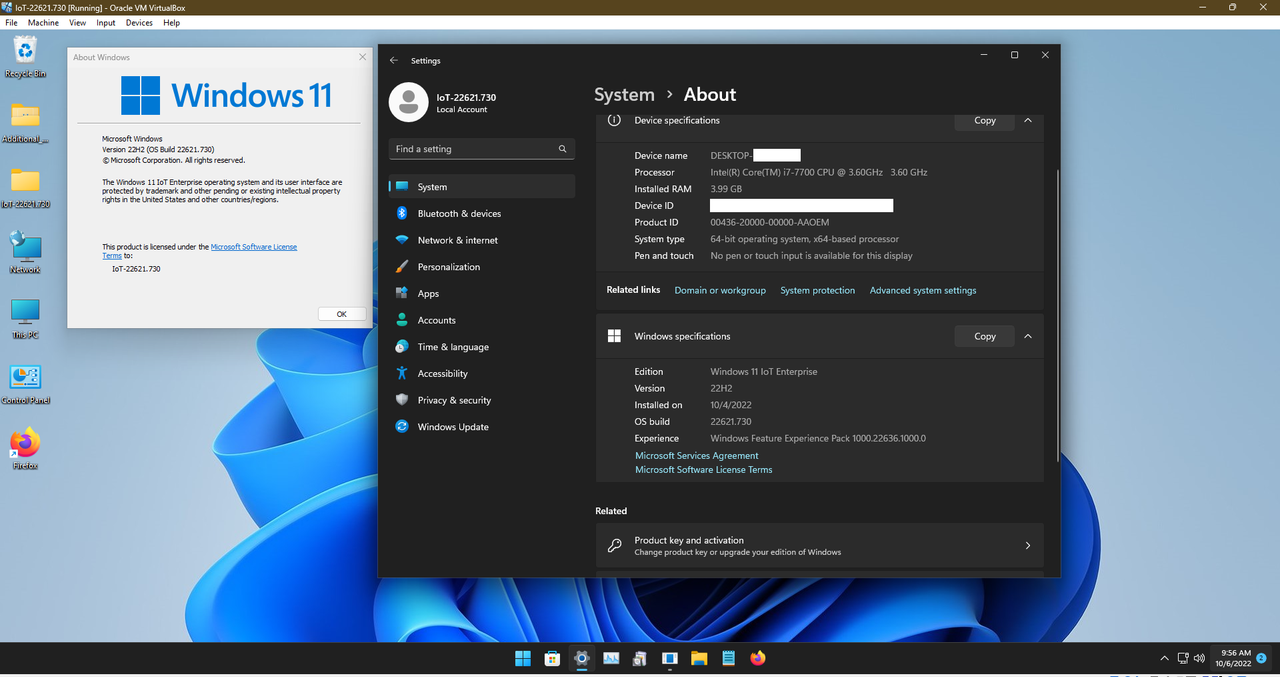
Task: Click the network icon in system tray
Action: tap(1182, 658)
